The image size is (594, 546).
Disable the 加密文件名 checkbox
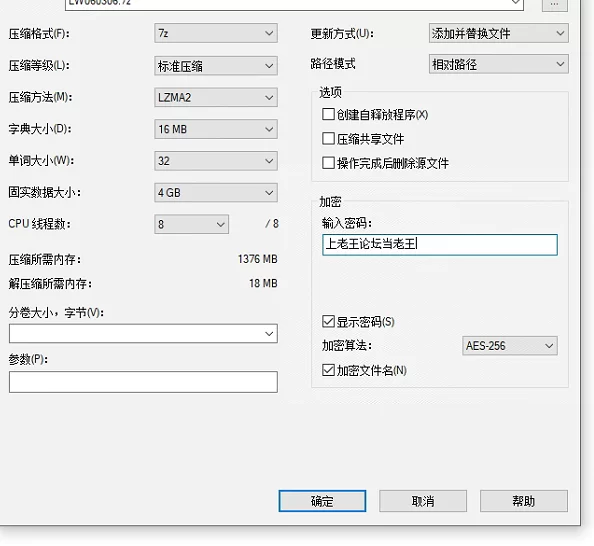[x=328, y=370]
